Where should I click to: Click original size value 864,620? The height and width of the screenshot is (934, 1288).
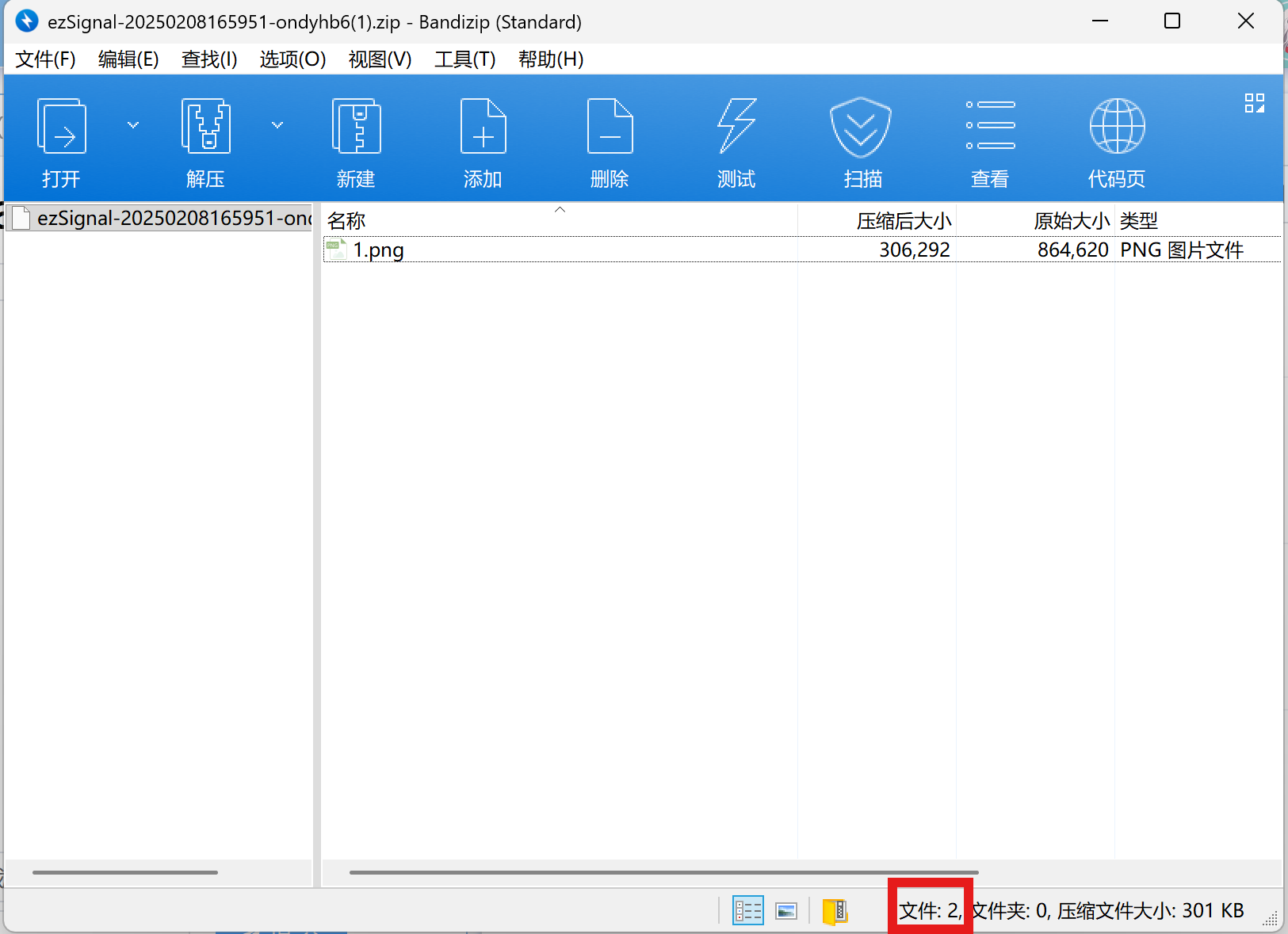[x=1073, y=250]
